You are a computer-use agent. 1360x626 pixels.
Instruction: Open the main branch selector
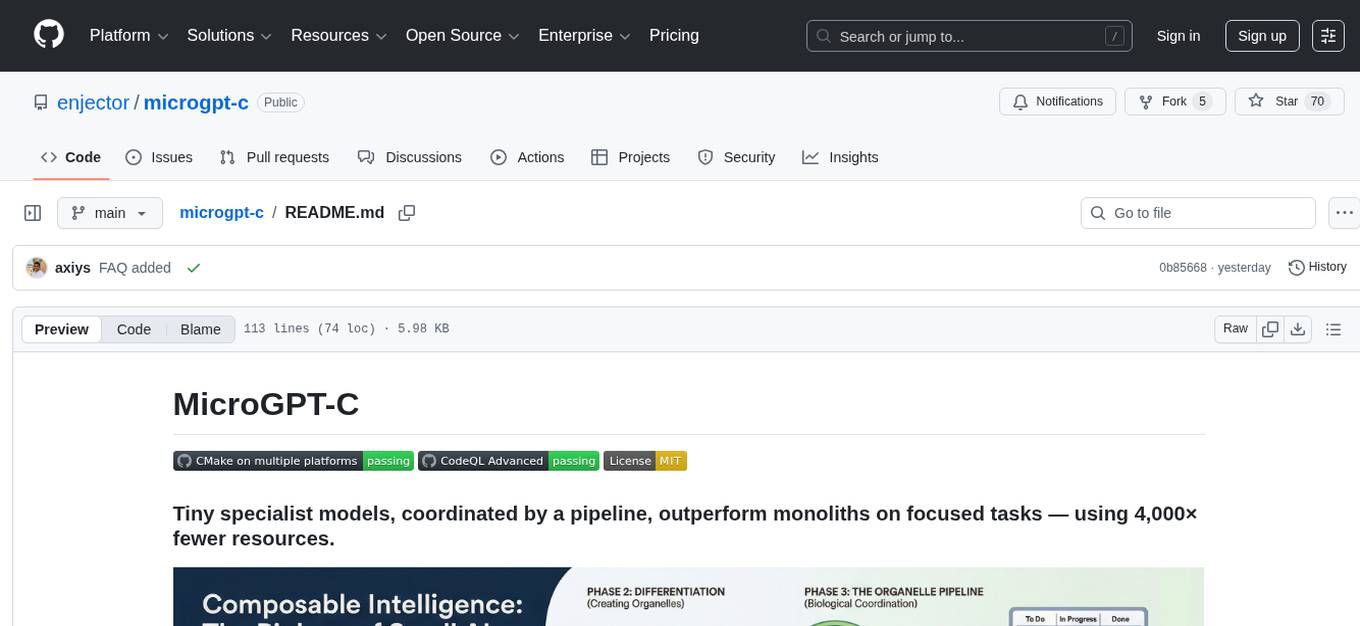(x=110, y=212)
